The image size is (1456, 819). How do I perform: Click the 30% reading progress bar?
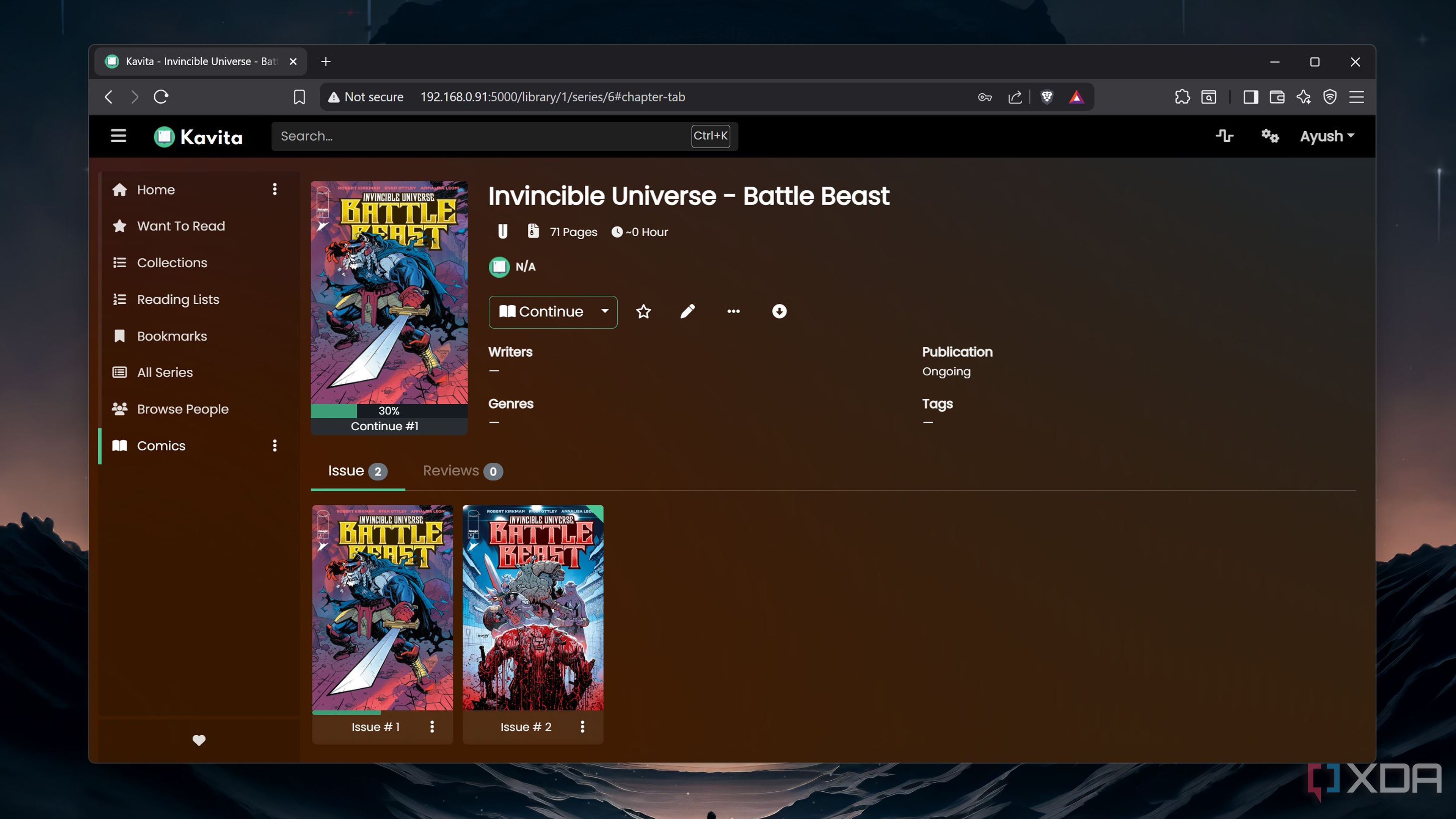pyautogui.click(x=389, y=411)
